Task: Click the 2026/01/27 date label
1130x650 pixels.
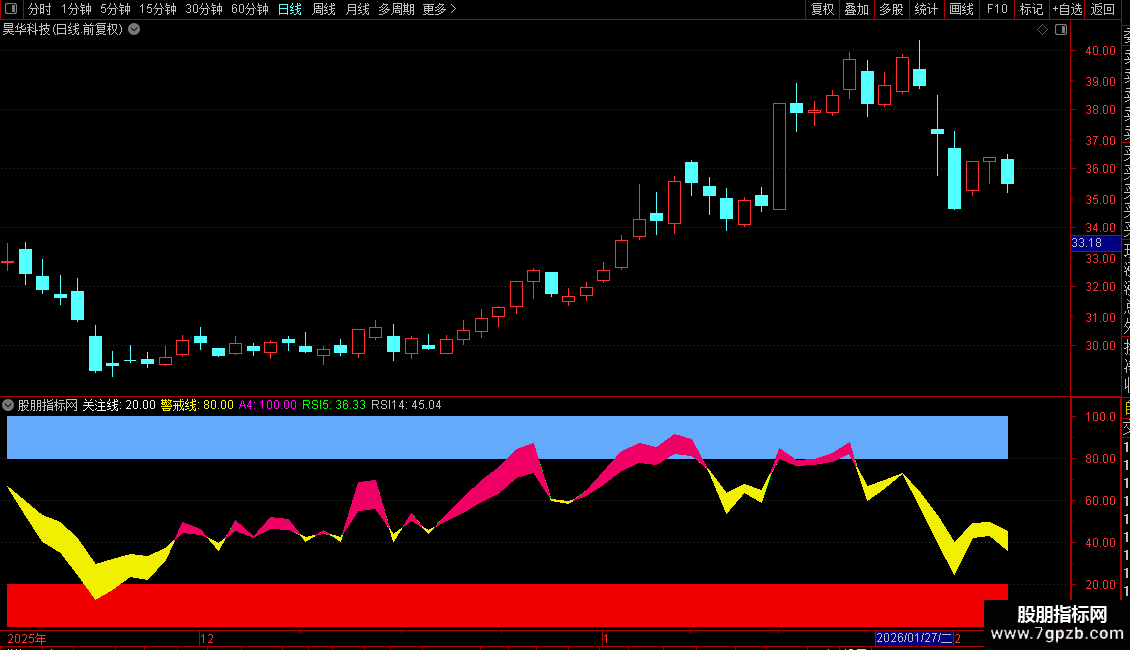Action: (914, 638)
